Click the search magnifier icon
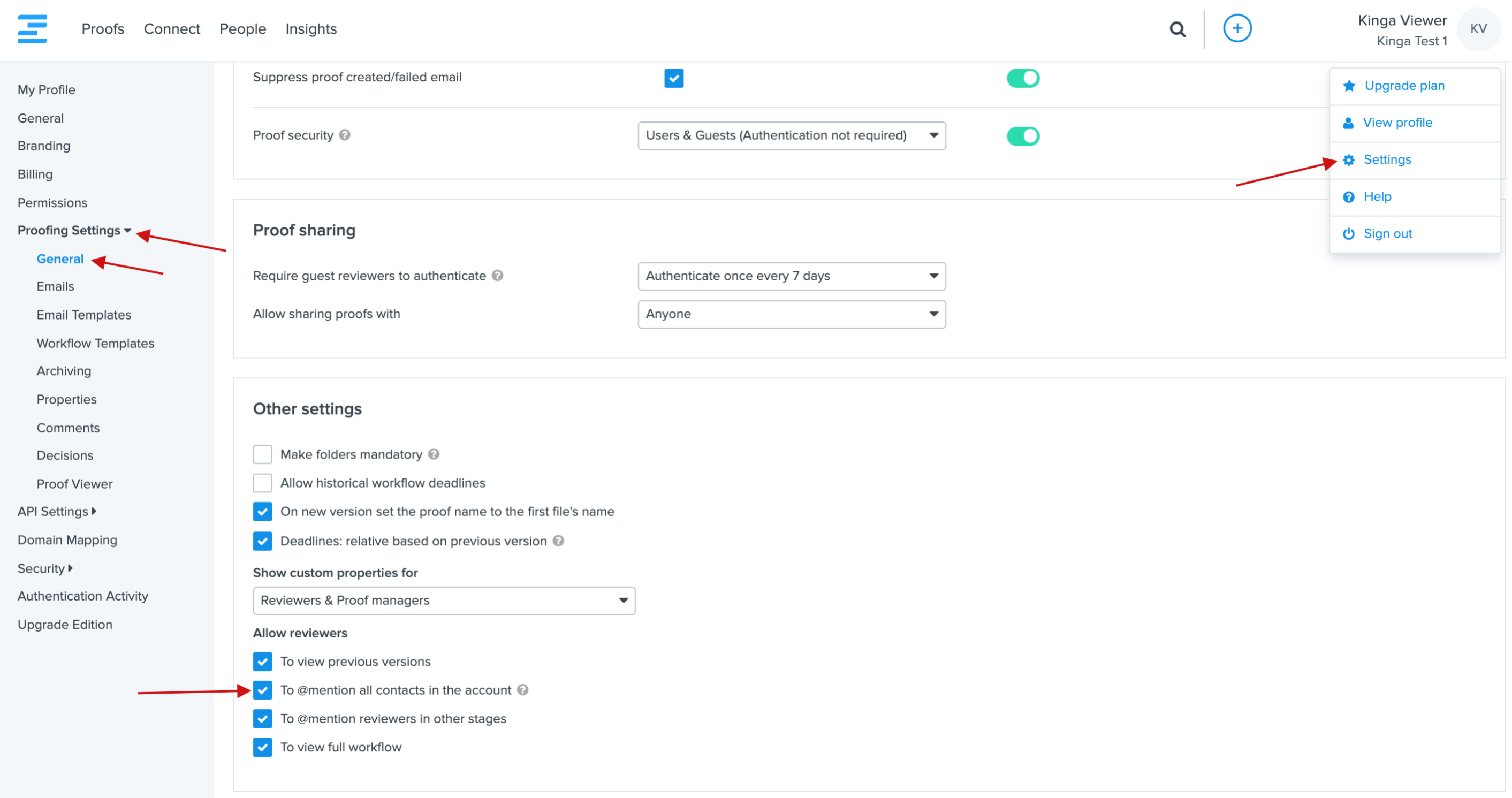The width and height of the screenshot is (1512, 798). tap(1177, 29)
